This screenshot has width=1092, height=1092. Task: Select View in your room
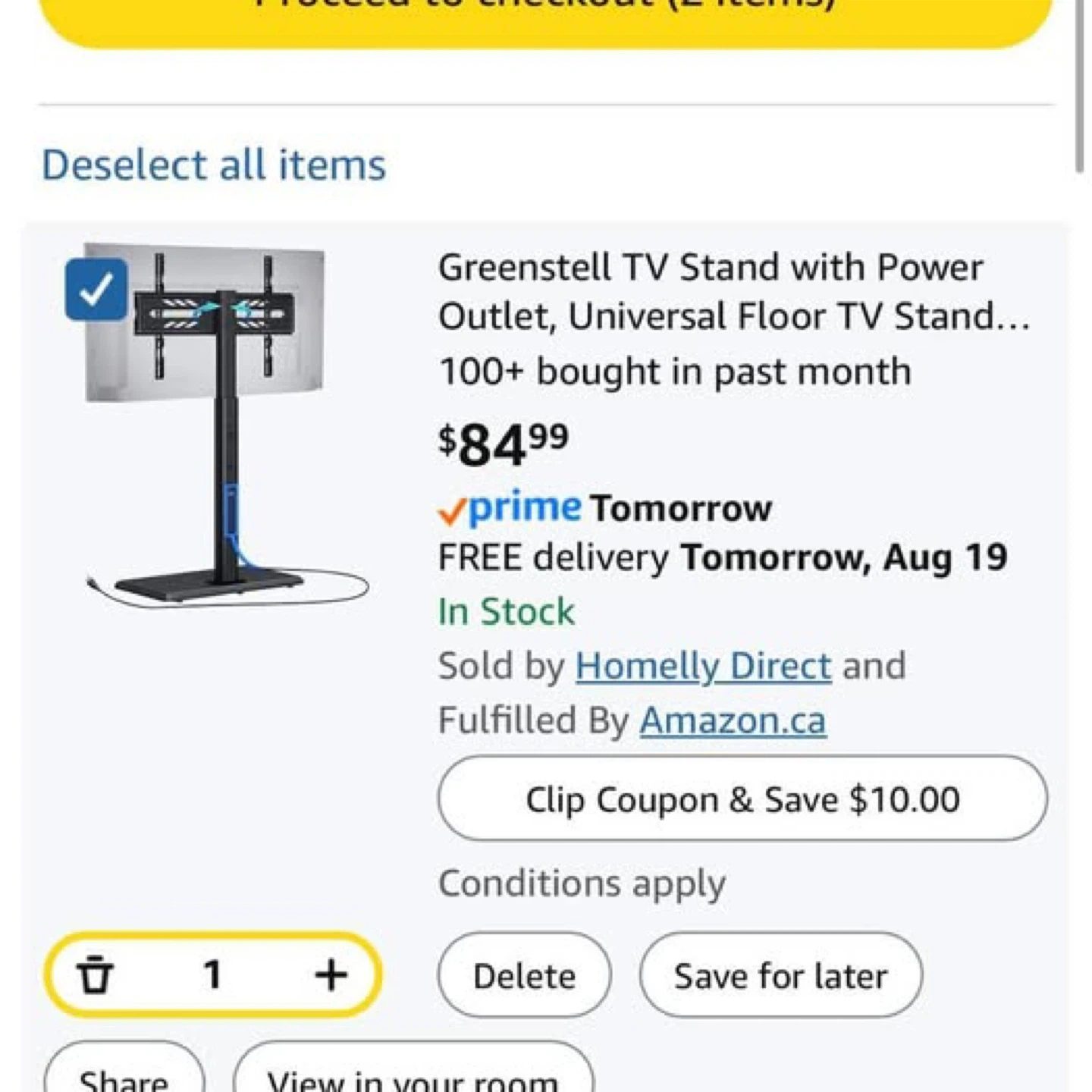coord(413,1077)
